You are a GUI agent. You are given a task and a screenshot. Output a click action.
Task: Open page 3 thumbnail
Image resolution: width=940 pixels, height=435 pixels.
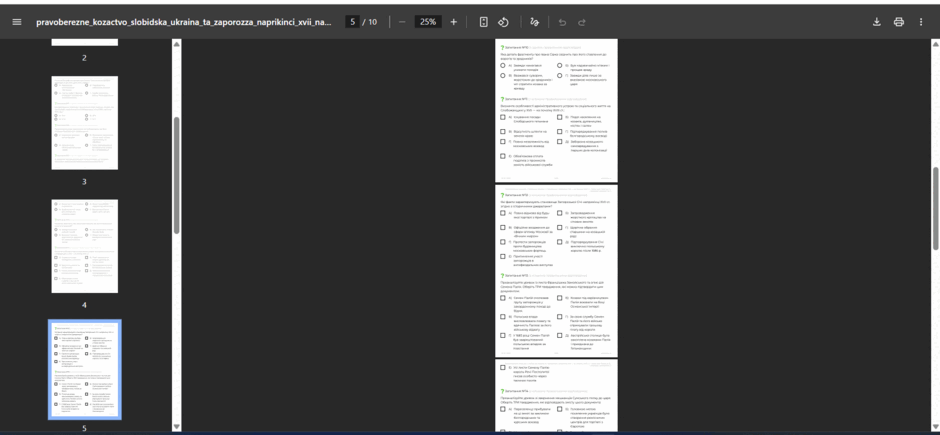(x=85, y=123)
